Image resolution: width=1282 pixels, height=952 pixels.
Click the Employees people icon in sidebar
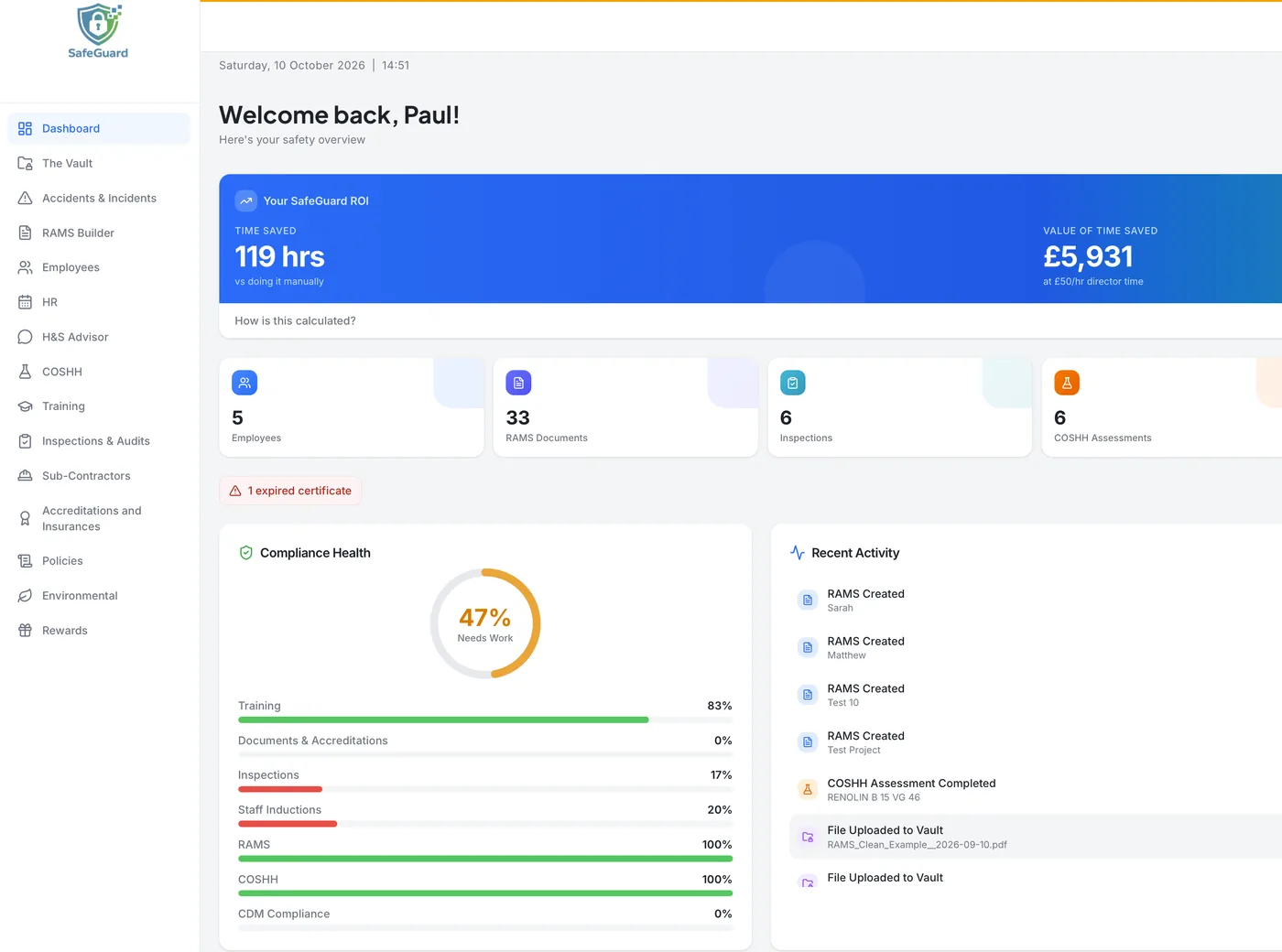(x=26, y=268)
